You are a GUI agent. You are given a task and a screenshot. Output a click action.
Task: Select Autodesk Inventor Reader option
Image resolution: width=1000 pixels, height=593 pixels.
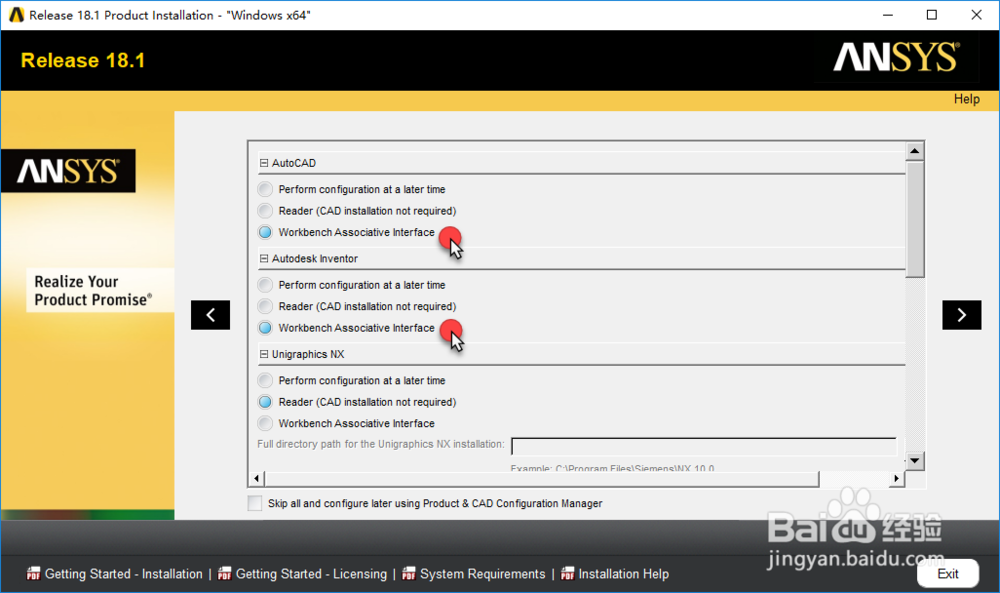[265, 306]
